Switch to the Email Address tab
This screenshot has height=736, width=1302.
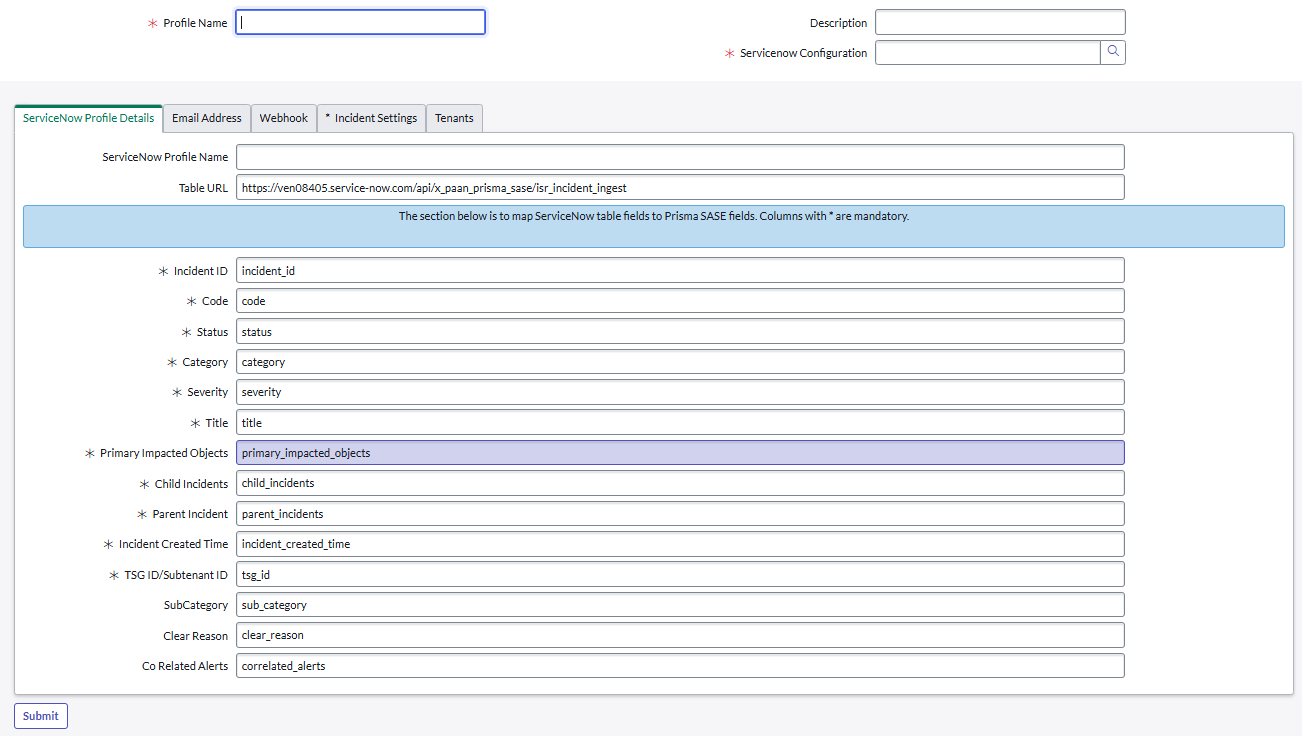pos(207,118)
